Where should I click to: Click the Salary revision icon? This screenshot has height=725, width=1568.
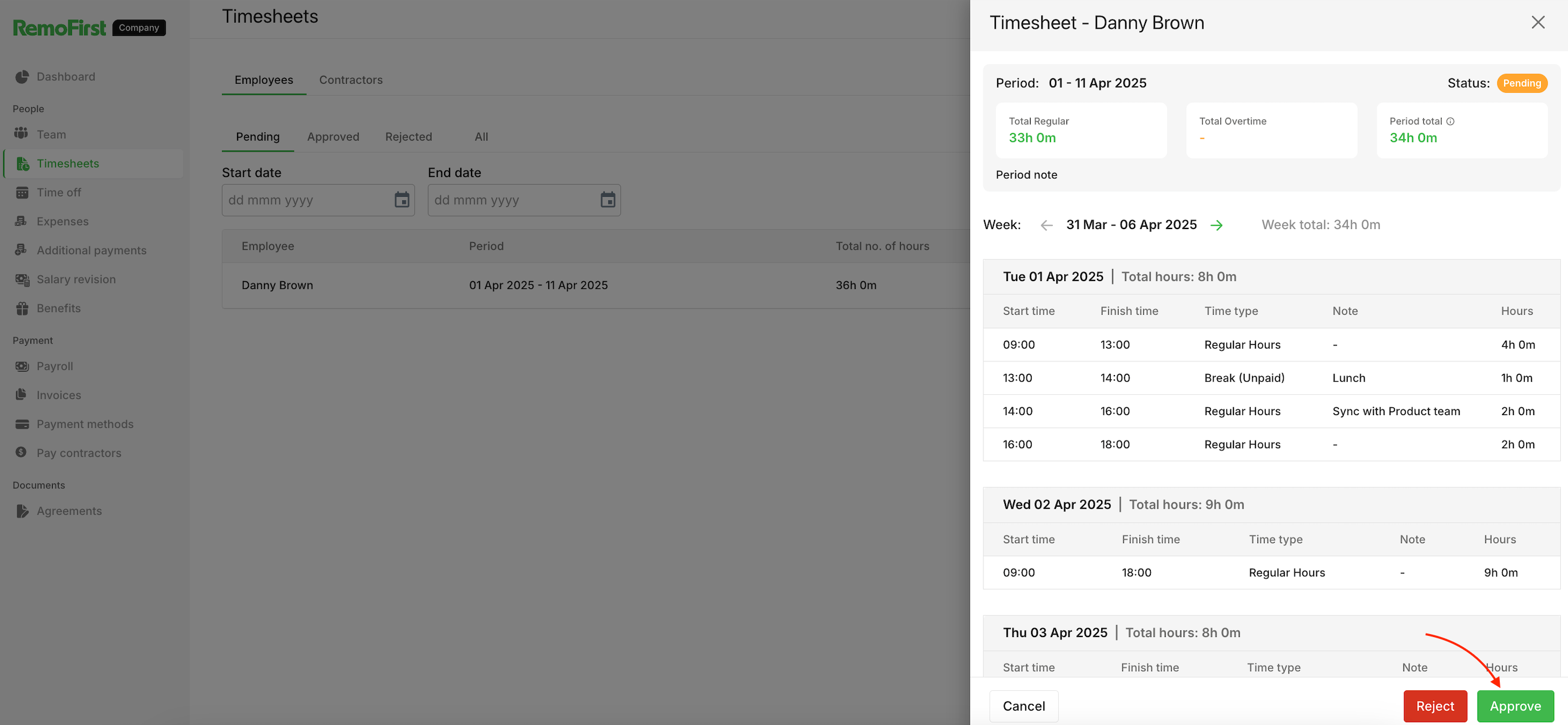(22, 279)
